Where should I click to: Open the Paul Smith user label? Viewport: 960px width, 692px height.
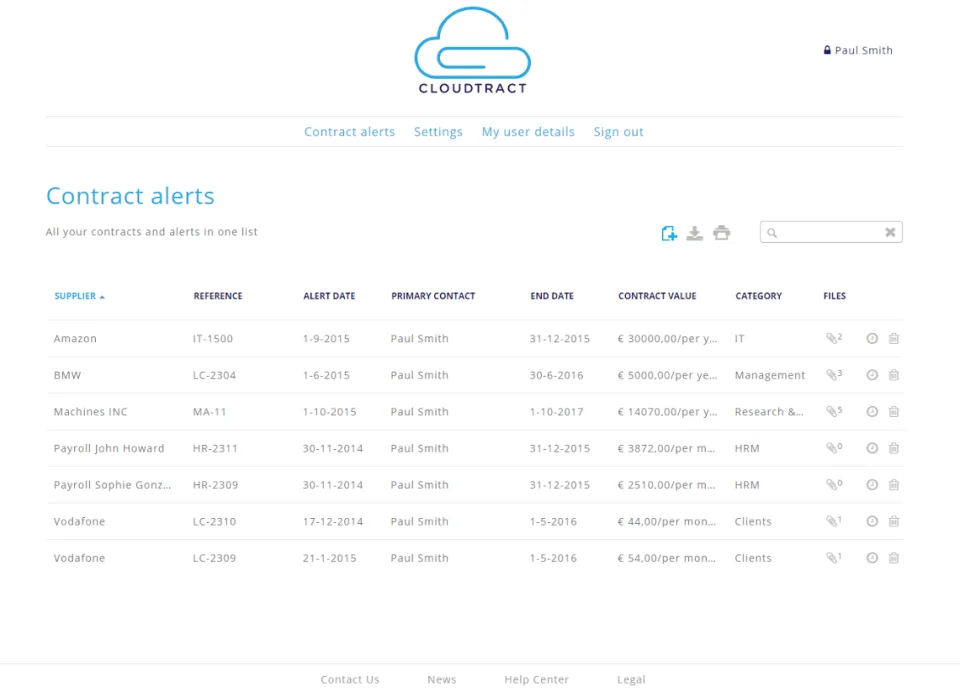pos(858,50)
